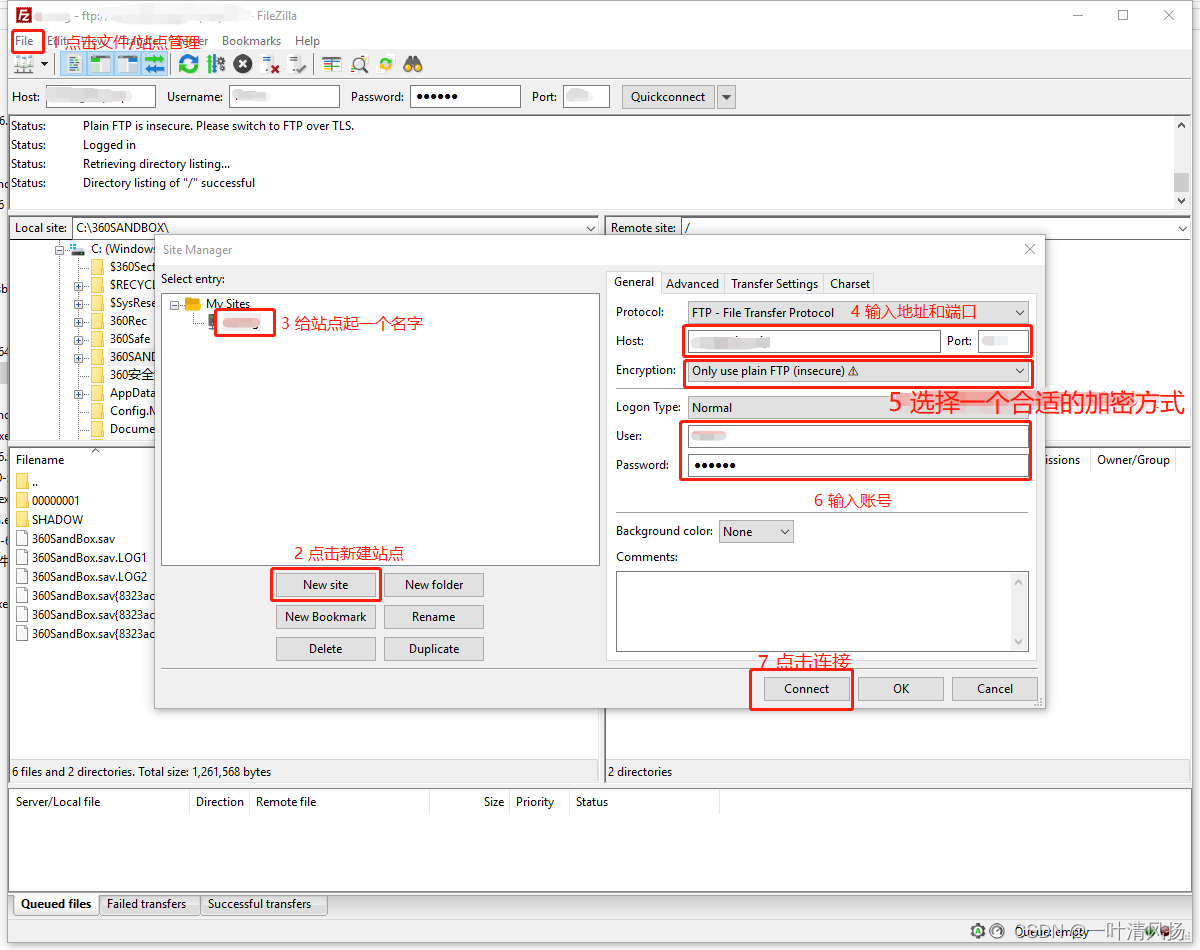The width and height of the screenshot is (1200, 950).
Task: Click the Duplicate button
Action: coord(434,649)
